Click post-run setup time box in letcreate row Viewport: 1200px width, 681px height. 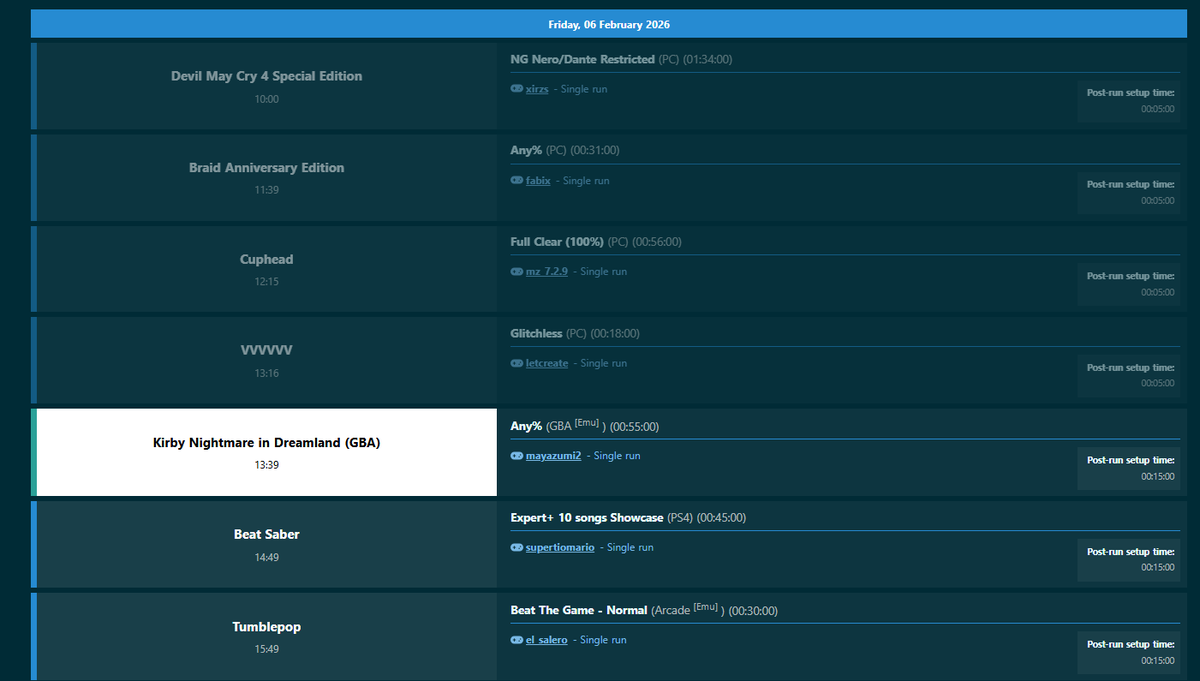(1129, 376)
